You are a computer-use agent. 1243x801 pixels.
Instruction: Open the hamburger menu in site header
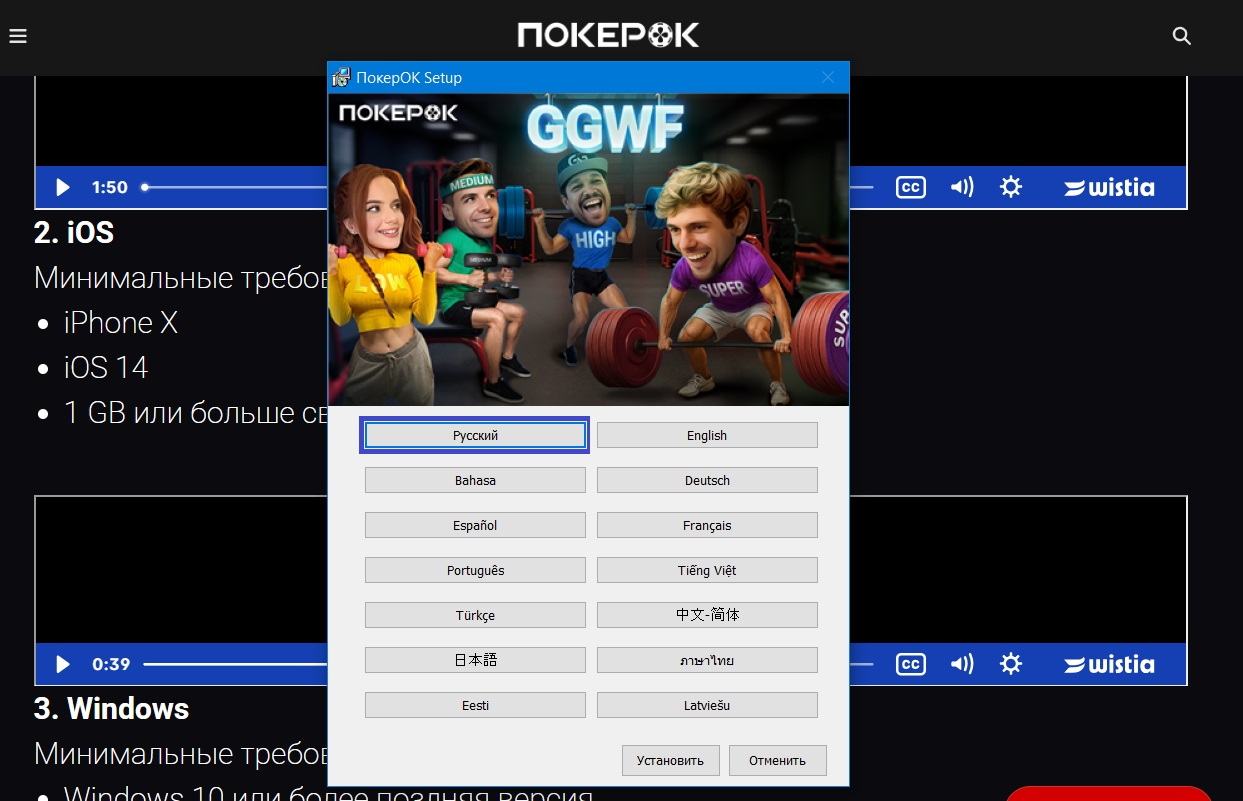pos(18,37)
